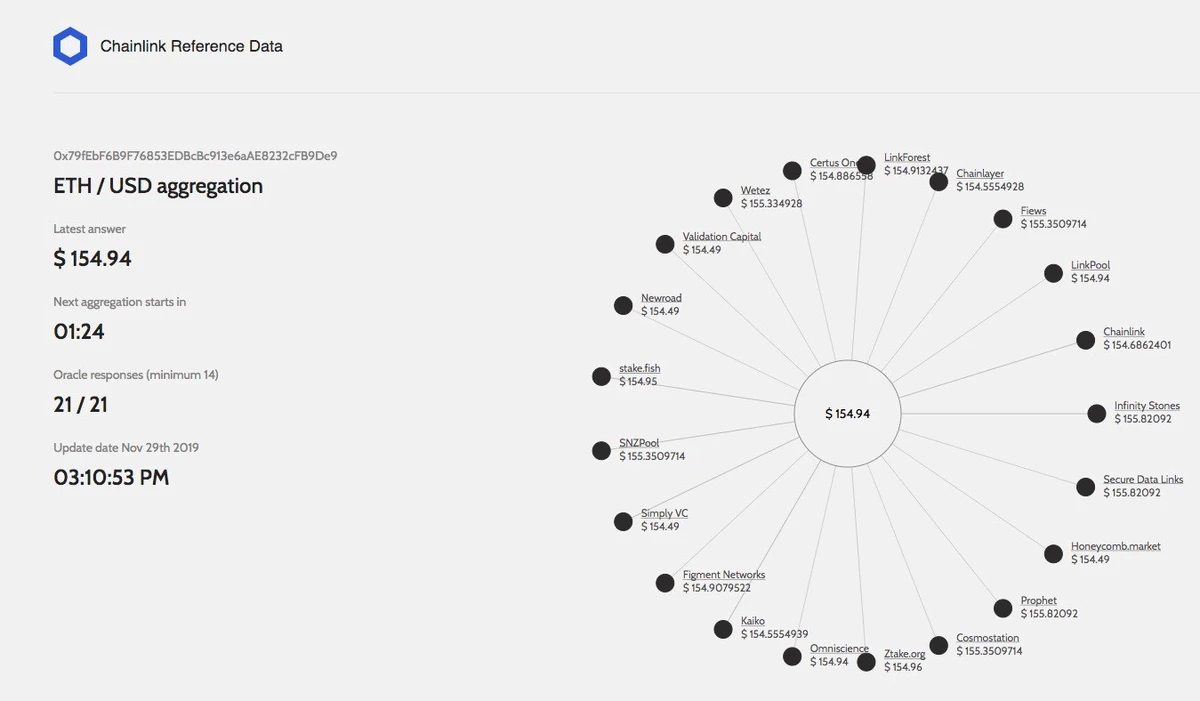1200x701 pixels.
Task: Follow the Cosmostation oracle link
Action: [x=987, y=638]
